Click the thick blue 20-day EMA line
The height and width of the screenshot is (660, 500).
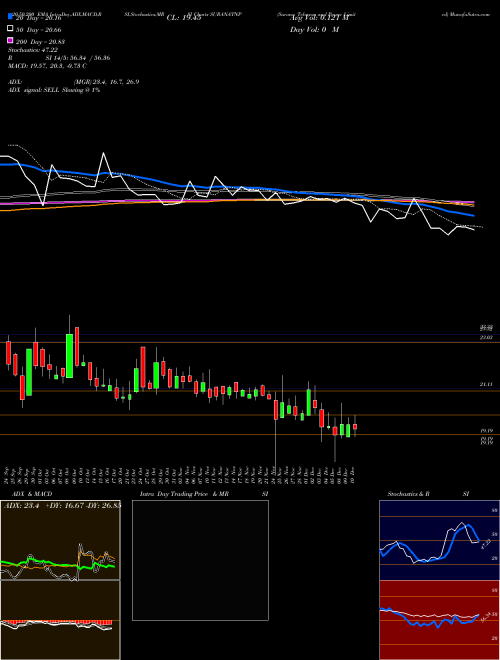pos(237,188)
